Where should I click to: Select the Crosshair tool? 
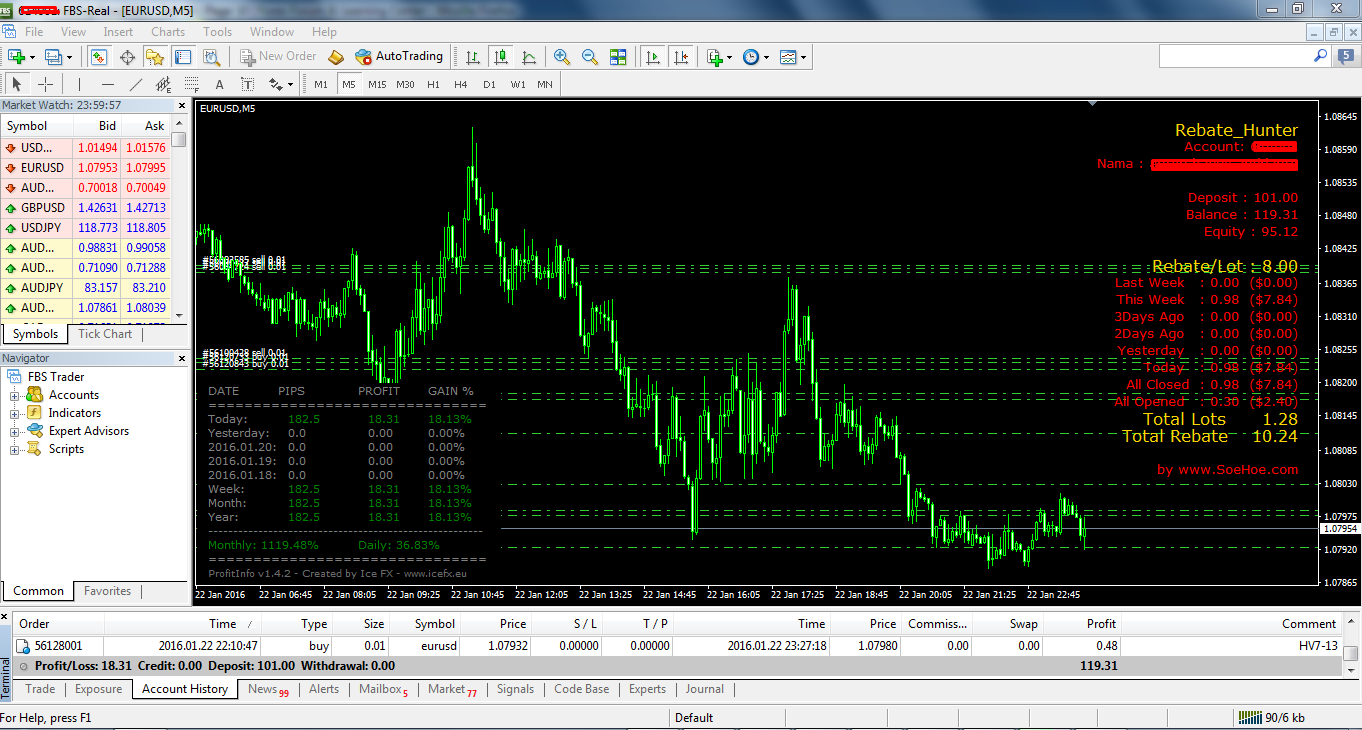coord(45,84)
